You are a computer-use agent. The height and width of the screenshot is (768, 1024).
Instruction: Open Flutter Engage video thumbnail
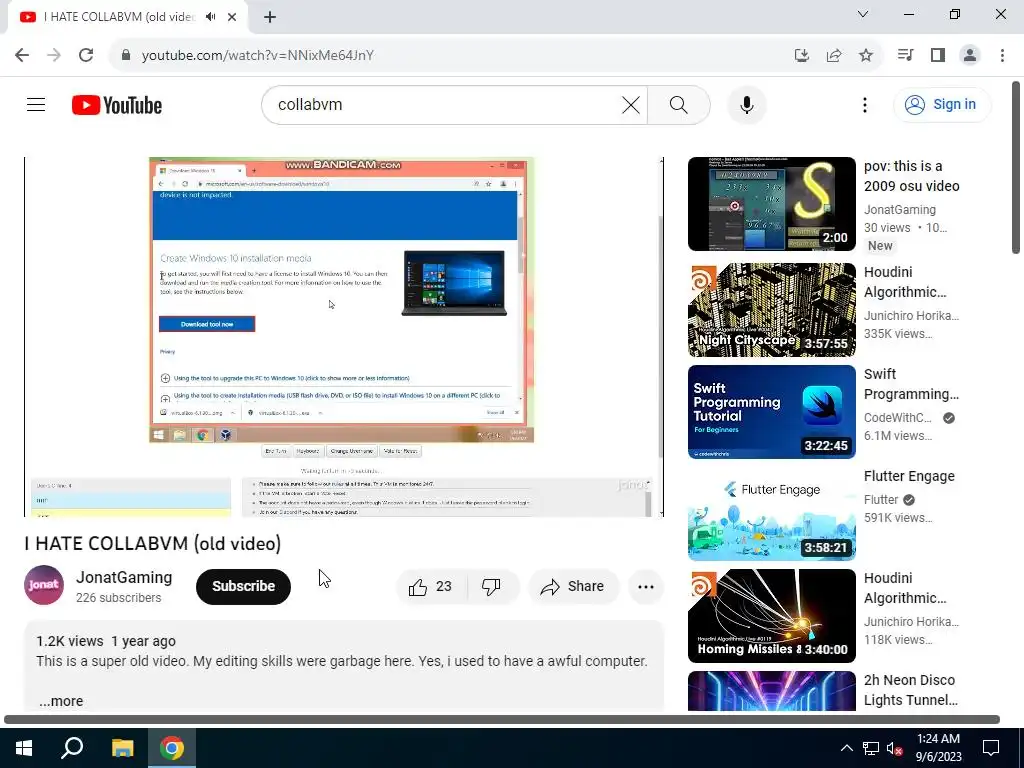pos(771,513)
